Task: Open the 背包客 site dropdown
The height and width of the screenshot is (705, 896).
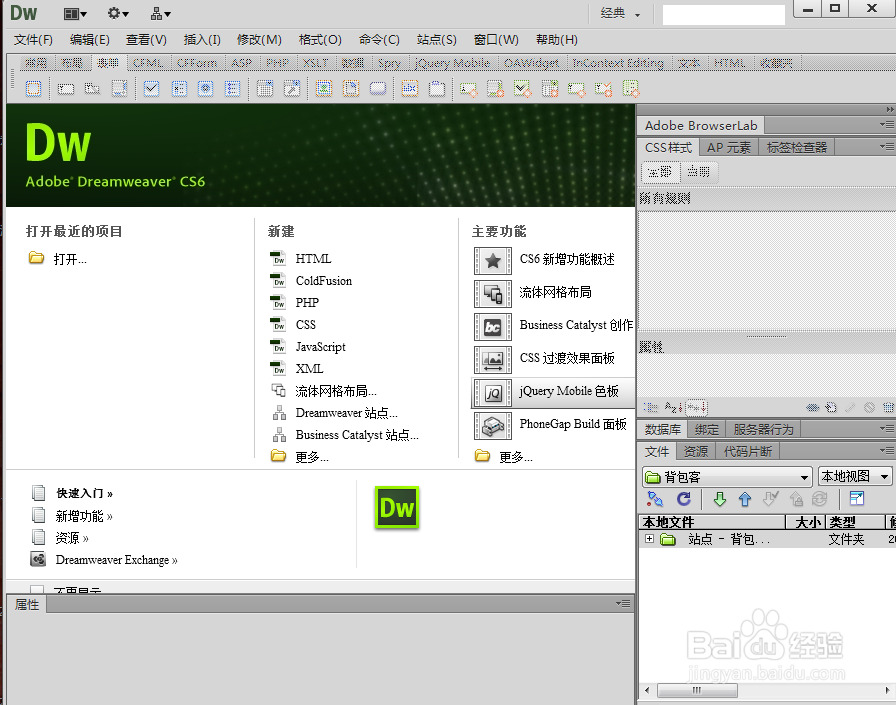Action: click(x=727, y=476)
